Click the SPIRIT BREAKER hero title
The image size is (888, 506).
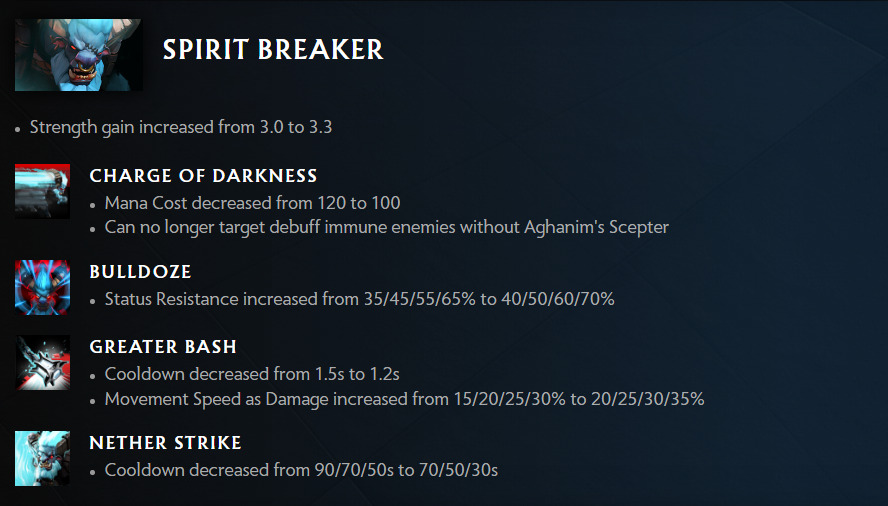[273, 50]
